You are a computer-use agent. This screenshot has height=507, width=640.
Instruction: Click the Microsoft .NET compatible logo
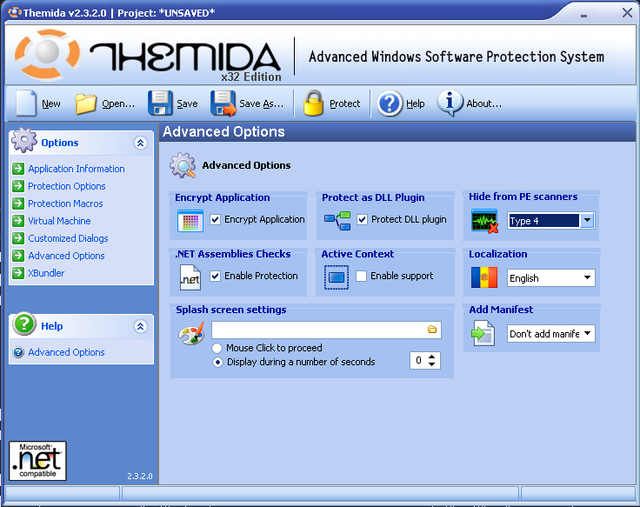38,461
